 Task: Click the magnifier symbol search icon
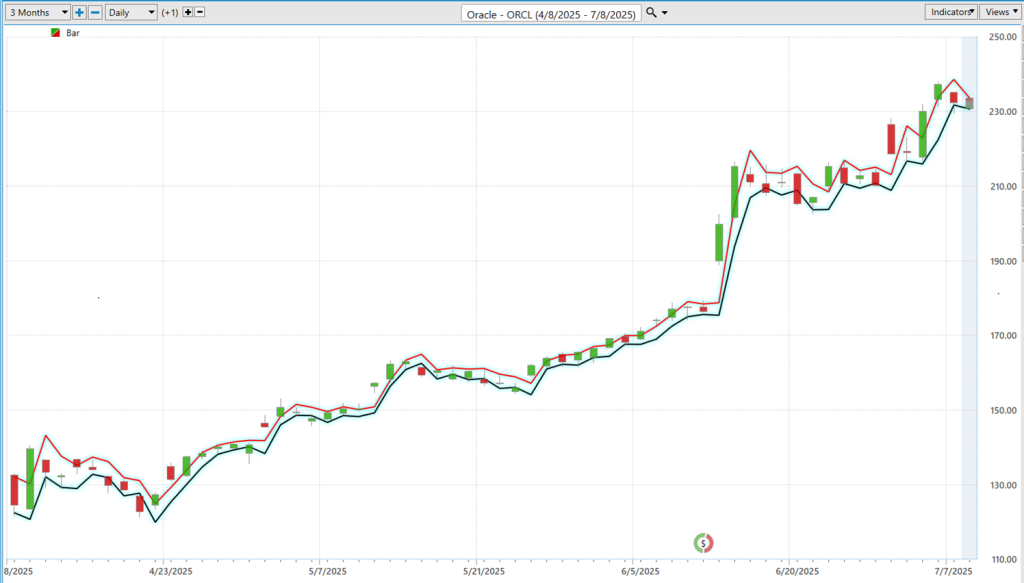(x=651, y=12)
